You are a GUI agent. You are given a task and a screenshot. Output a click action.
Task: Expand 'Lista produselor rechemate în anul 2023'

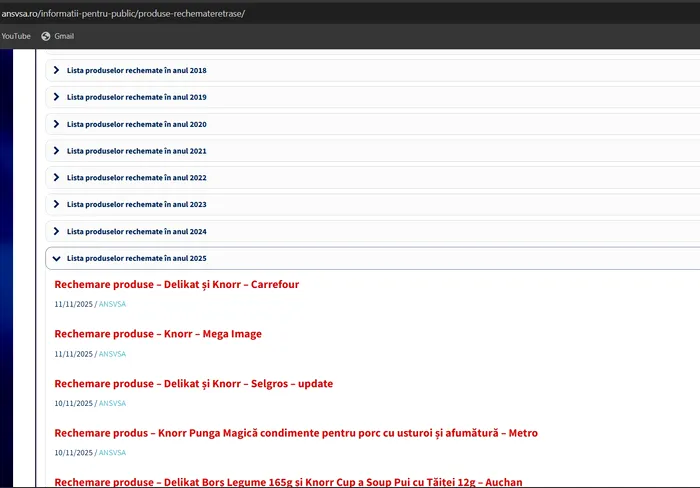[136, 204]
